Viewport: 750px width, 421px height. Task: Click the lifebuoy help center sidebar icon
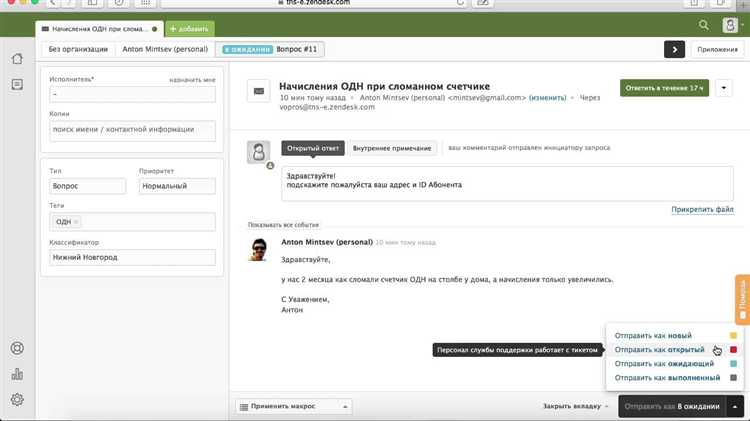click(17, 349)
